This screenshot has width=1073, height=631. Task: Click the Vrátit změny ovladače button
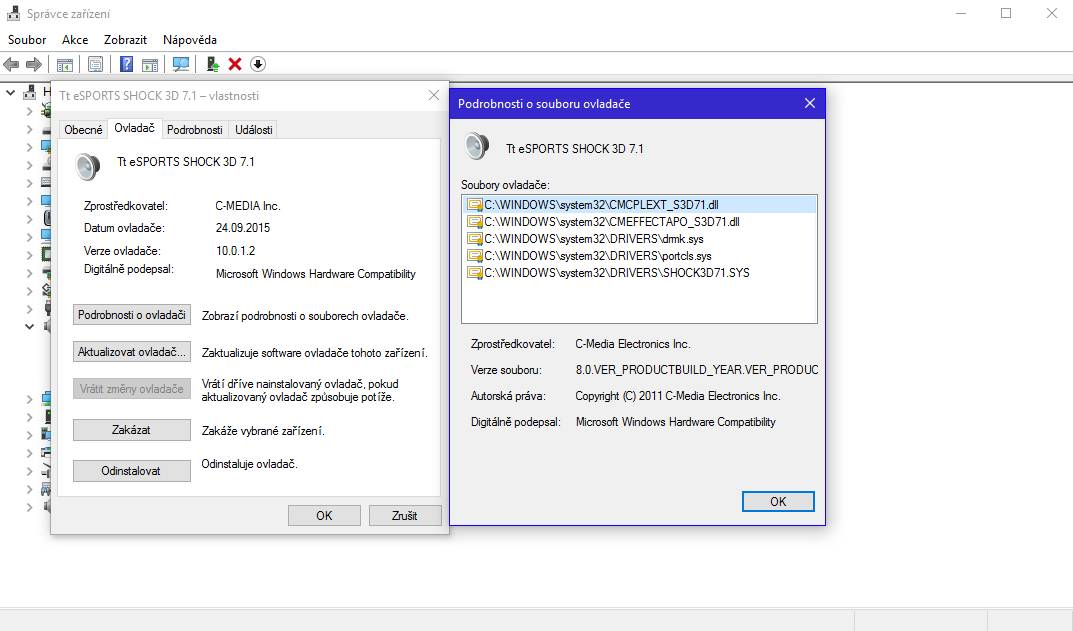pos(131,389)
